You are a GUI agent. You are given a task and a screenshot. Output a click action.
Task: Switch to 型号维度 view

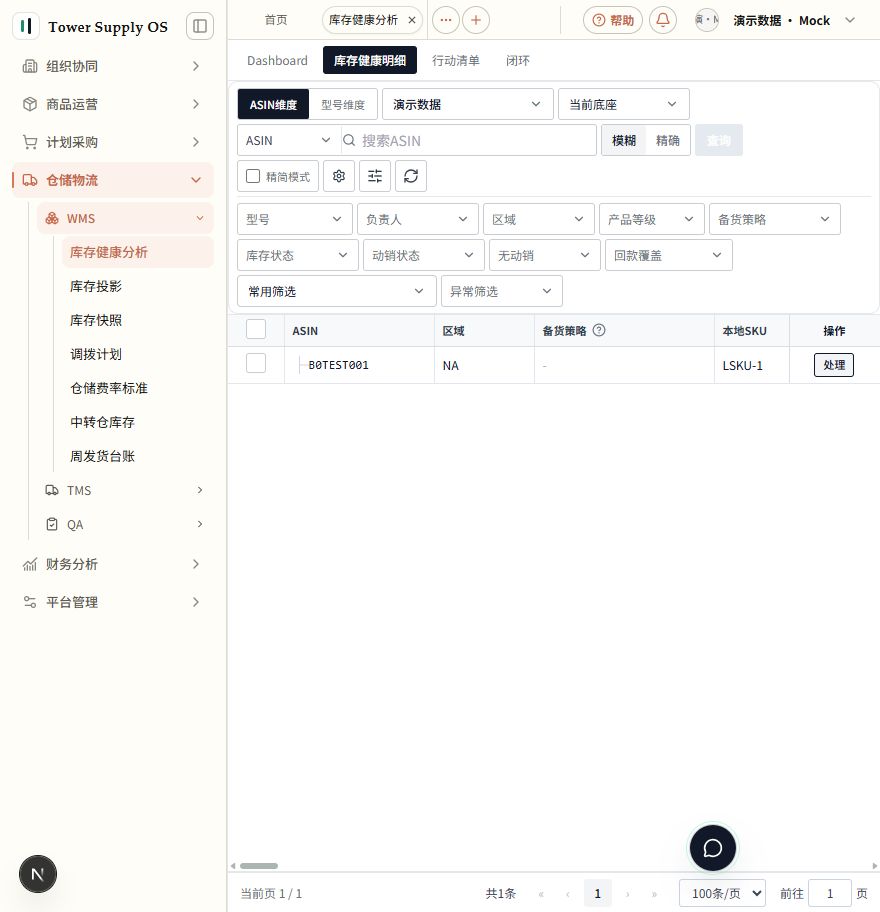(343, 105)
